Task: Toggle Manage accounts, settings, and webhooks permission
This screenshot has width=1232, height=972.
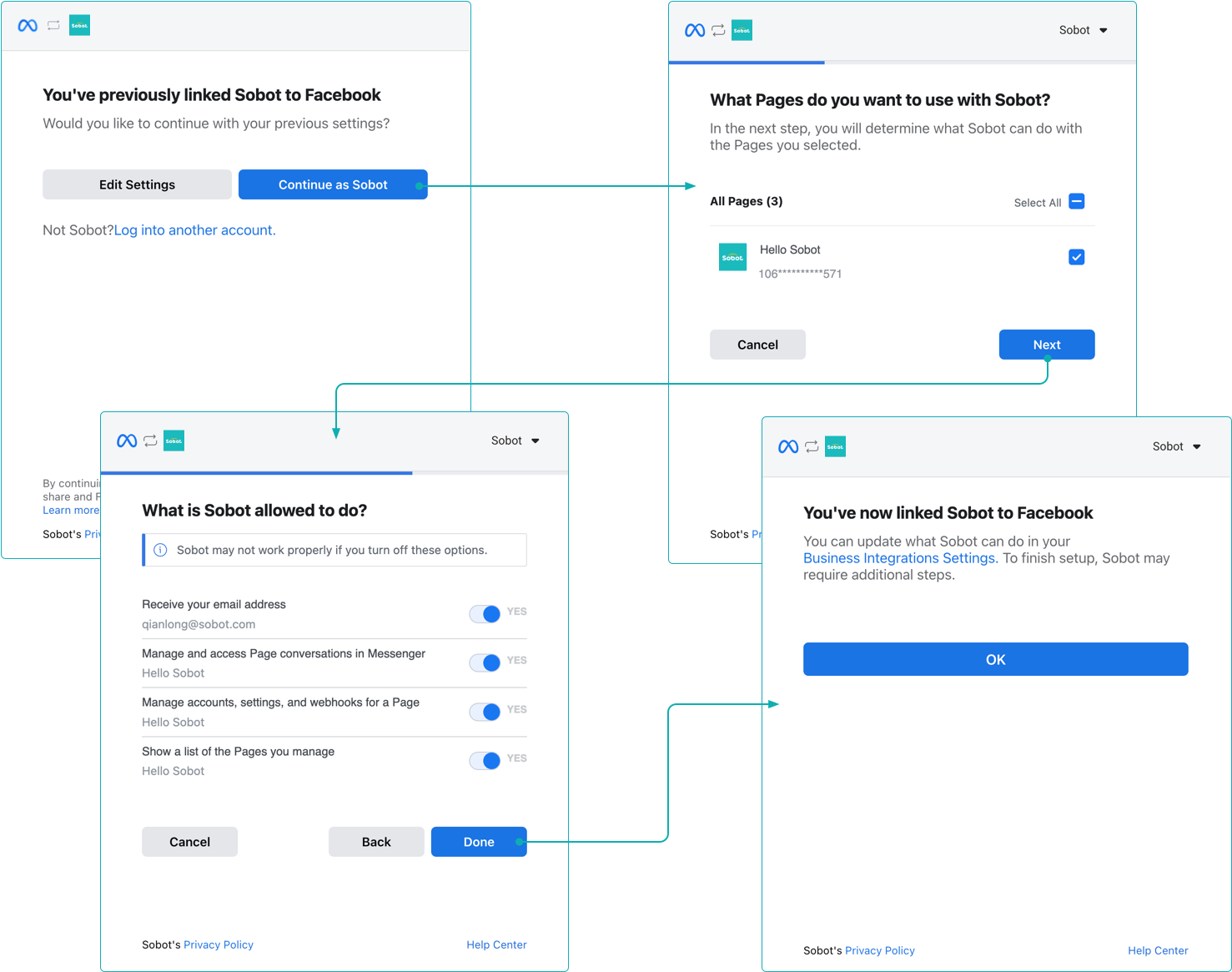Action: point(485,712)
